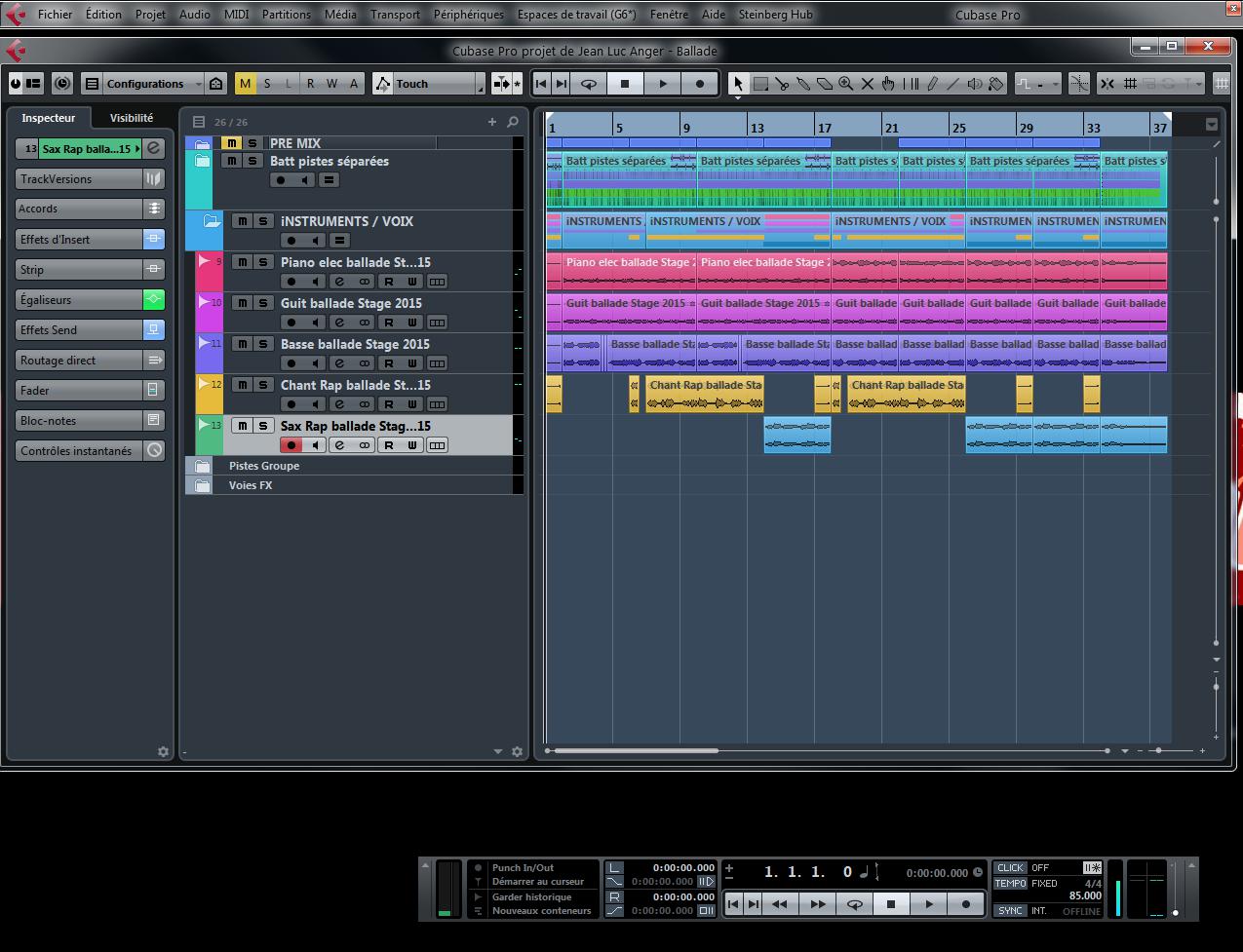Solo the Guit ballade Stage 2015 track
This screenshot has width=1243, height=952.
262,303
